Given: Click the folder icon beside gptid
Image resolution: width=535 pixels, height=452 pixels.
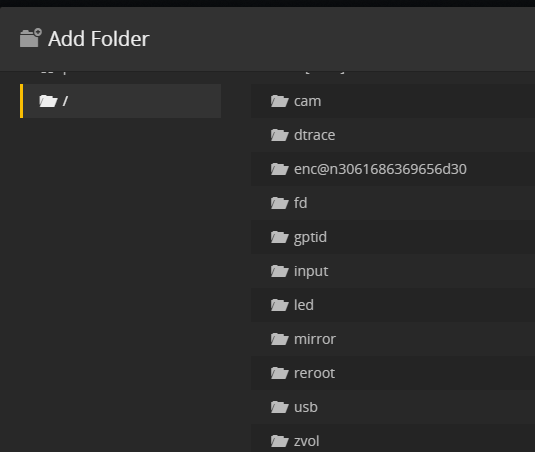Looking at the screenshot, I should pyautogui.click(x=280, y=237).
